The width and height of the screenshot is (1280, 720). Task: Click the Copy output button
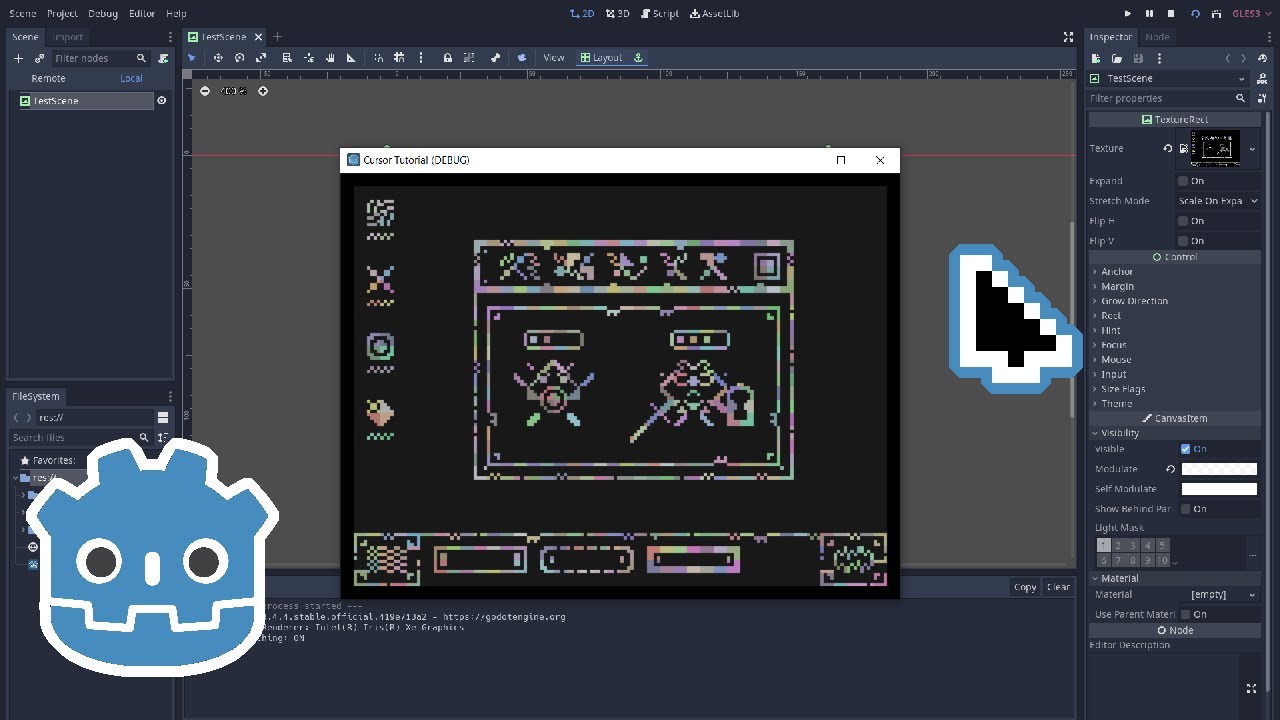pos(1025,587)
